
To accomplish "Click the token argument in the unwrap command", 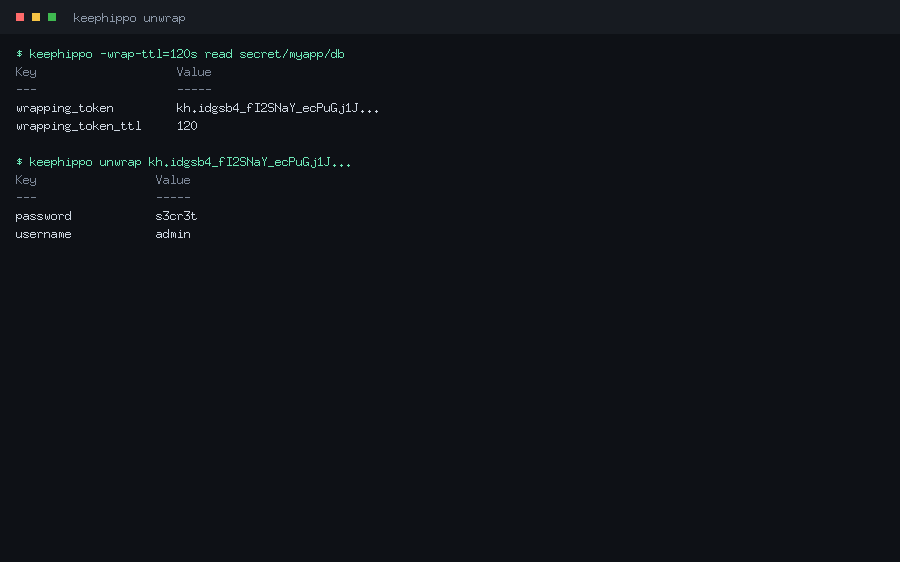I will click(x=250, y=162).
